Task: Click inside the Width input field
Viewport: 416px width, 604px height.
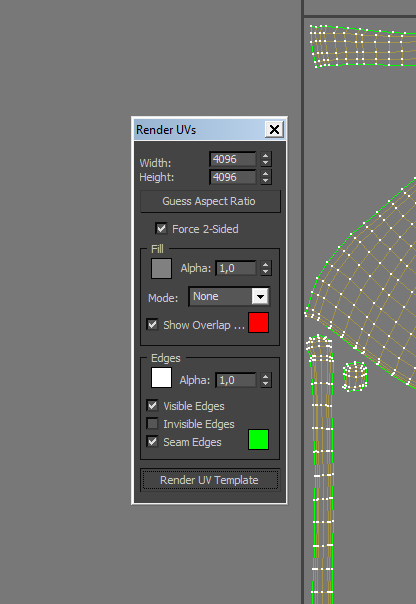Action: tap(233, 159)
